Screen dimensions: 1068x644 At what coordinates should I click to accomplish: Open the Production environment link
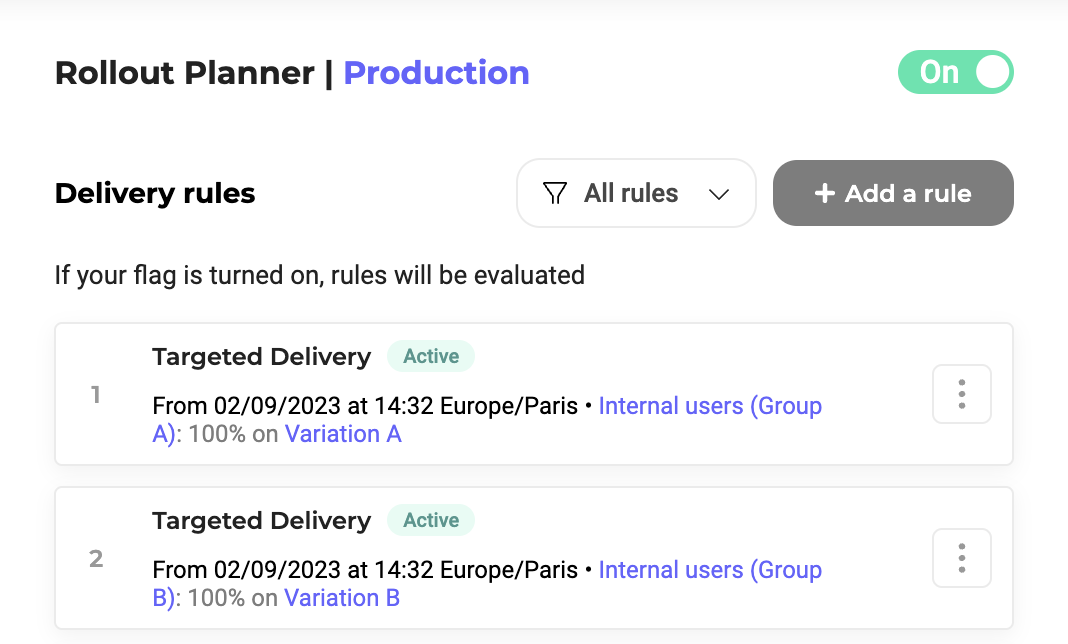436,73
